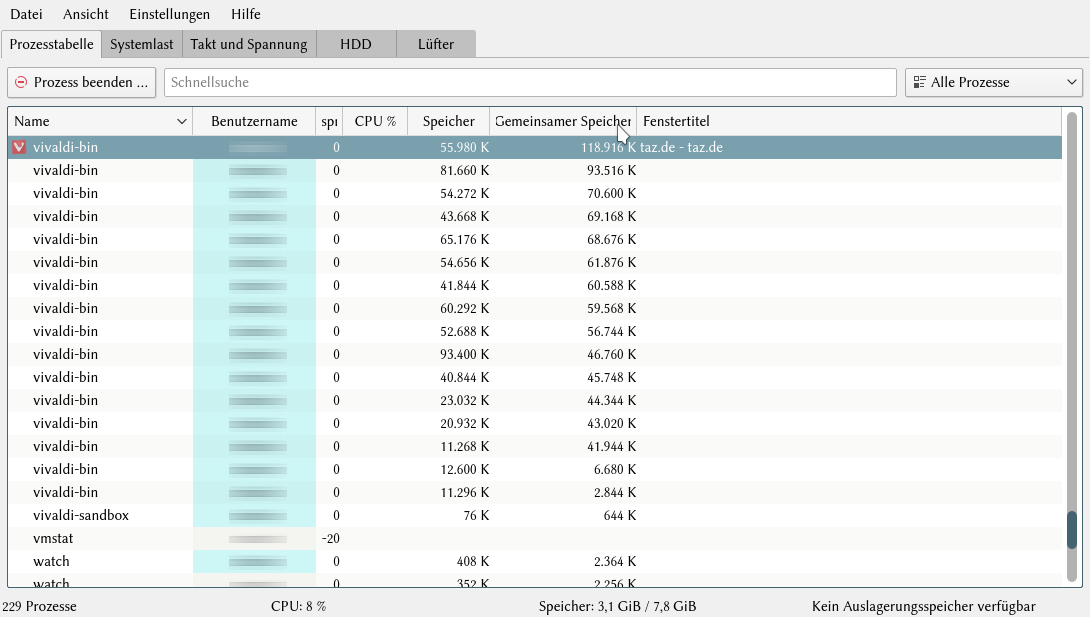Switch to the HDD tab
Viewport: 1090px width, 617px height.
(356, 44)
